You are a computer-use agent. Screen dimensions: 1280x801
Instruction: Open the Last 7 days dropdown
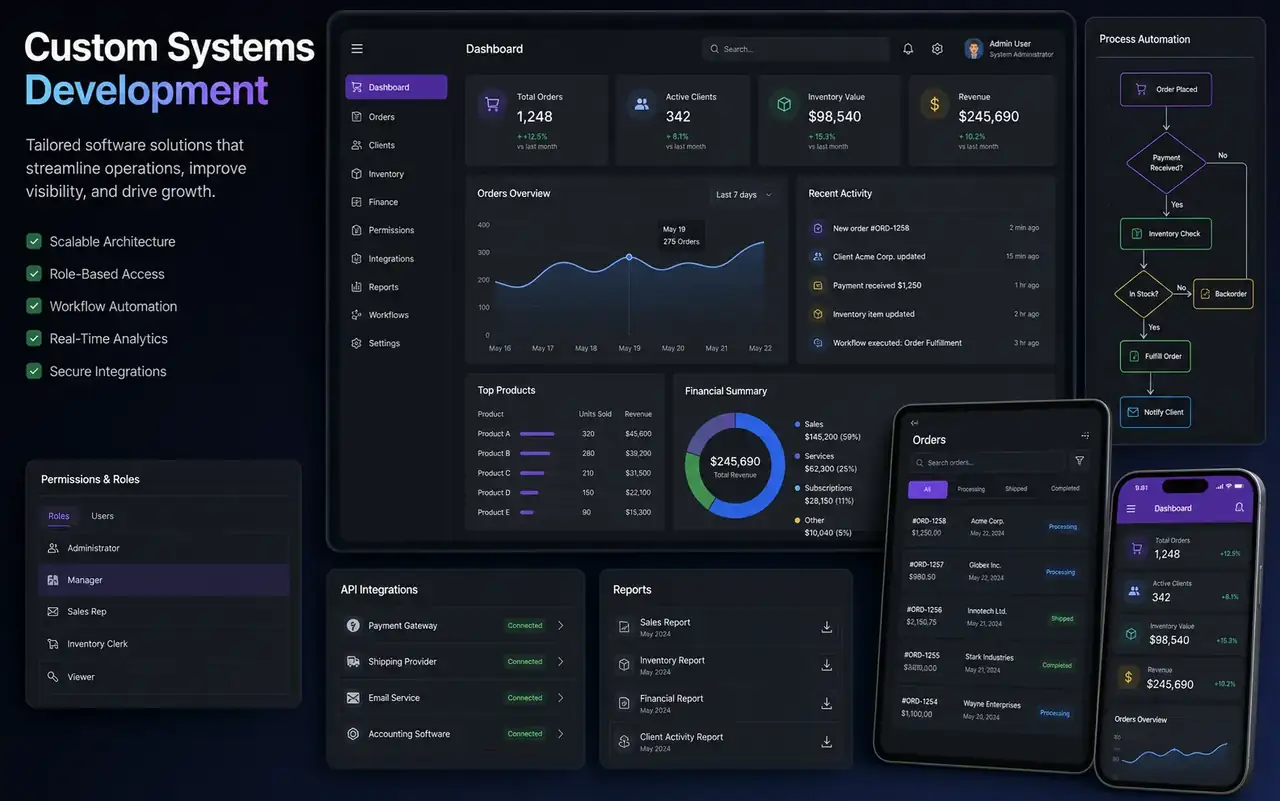tap(744, 195)
